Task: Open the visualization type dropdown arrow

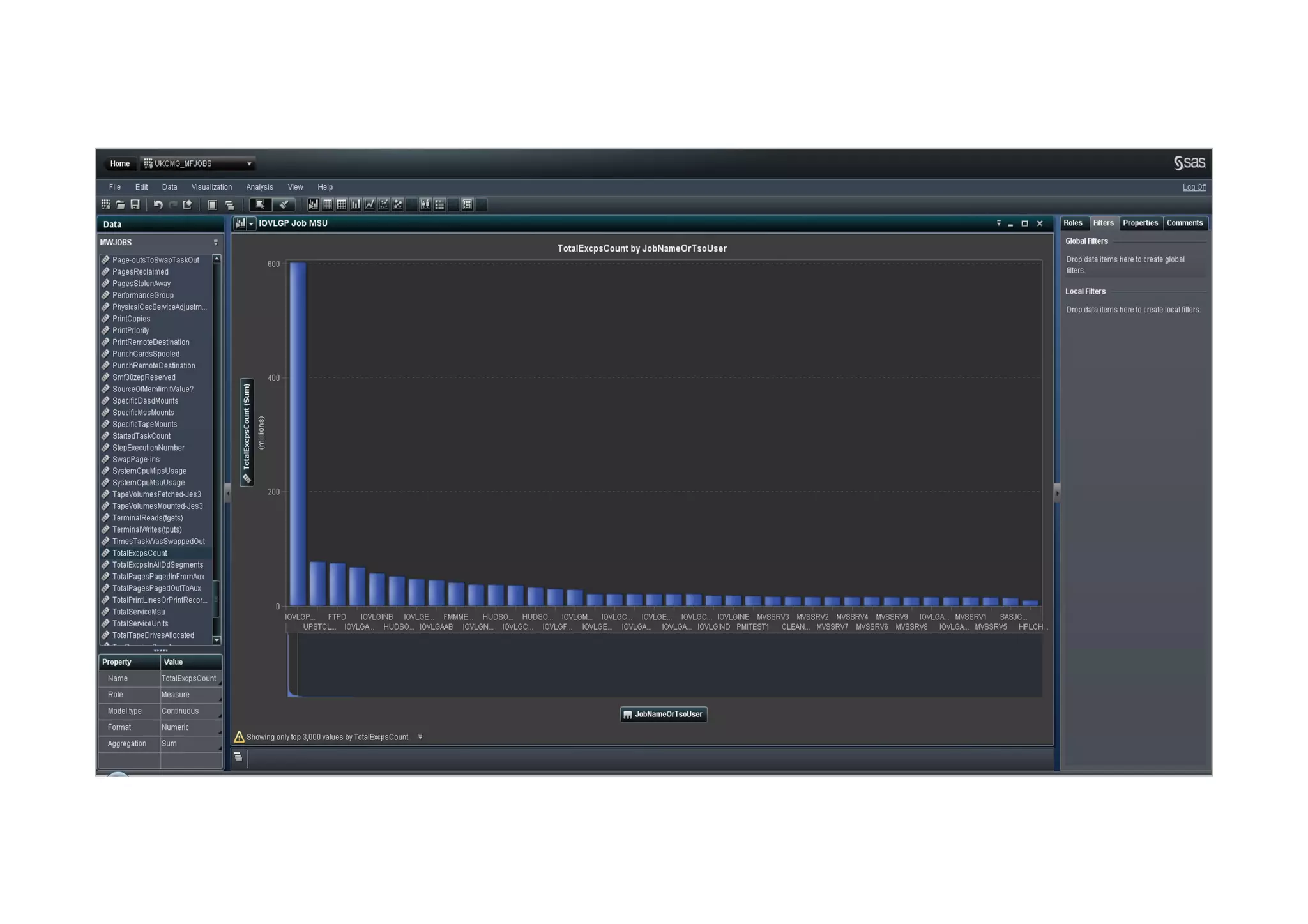Action: 251,223
